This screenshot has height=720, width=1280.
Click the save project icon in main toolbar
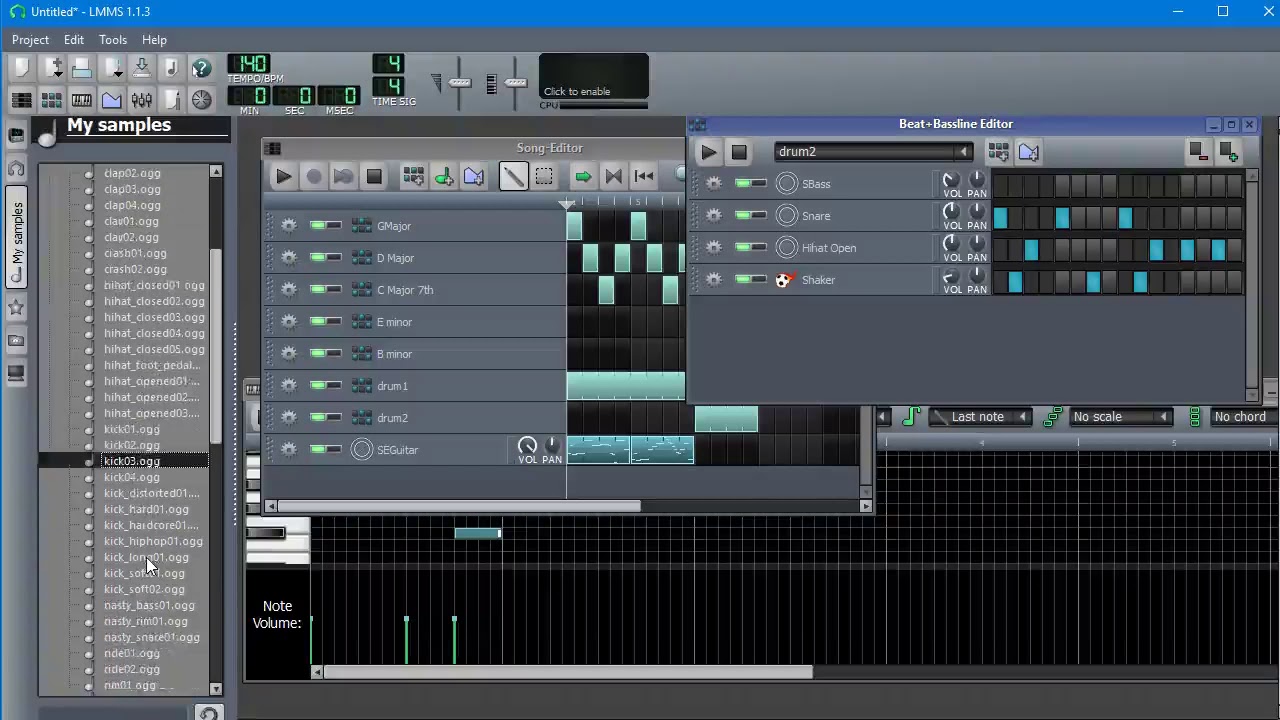pos(141,68)
